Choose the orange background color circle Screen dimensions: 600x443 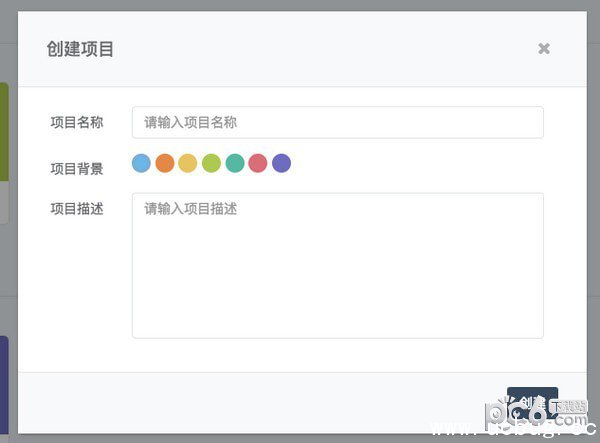[165, 163]
